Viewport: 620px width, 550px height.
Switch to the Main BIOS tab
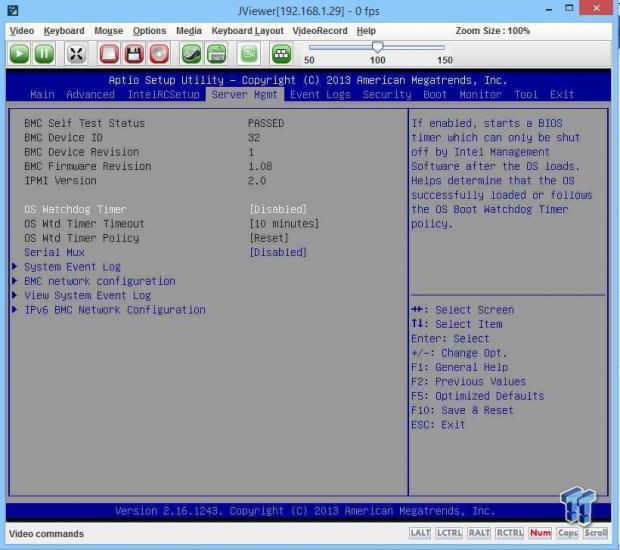pos(42,95)
